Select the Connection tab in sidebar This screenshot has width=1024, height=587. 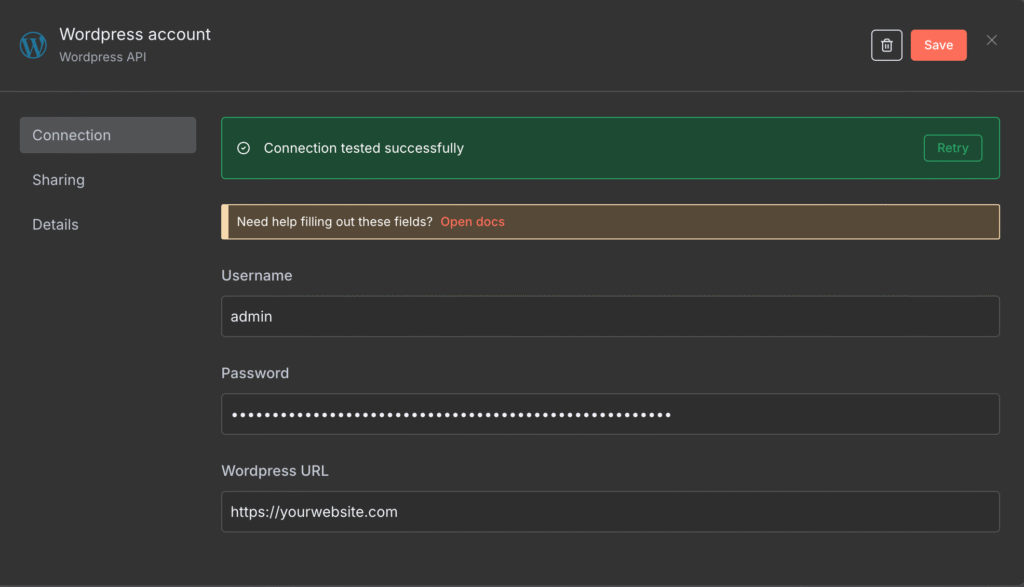tap(107, 134)
